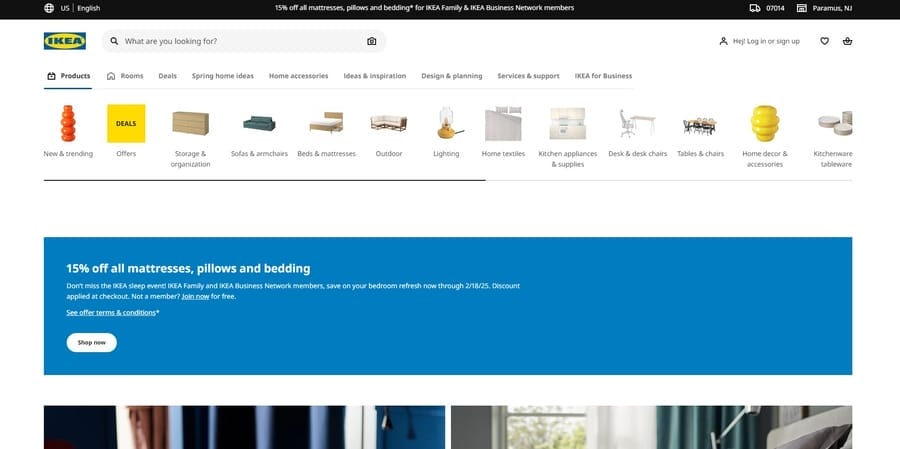Click the user profile icon
The width and height of the screenshot is (900, 449).
723,41
